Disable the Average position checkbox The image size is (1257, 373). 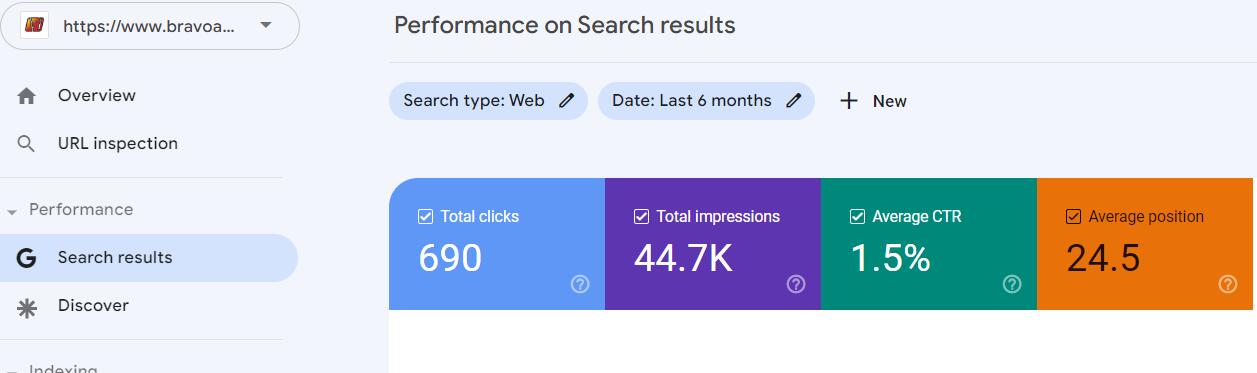coord(1074,217)
